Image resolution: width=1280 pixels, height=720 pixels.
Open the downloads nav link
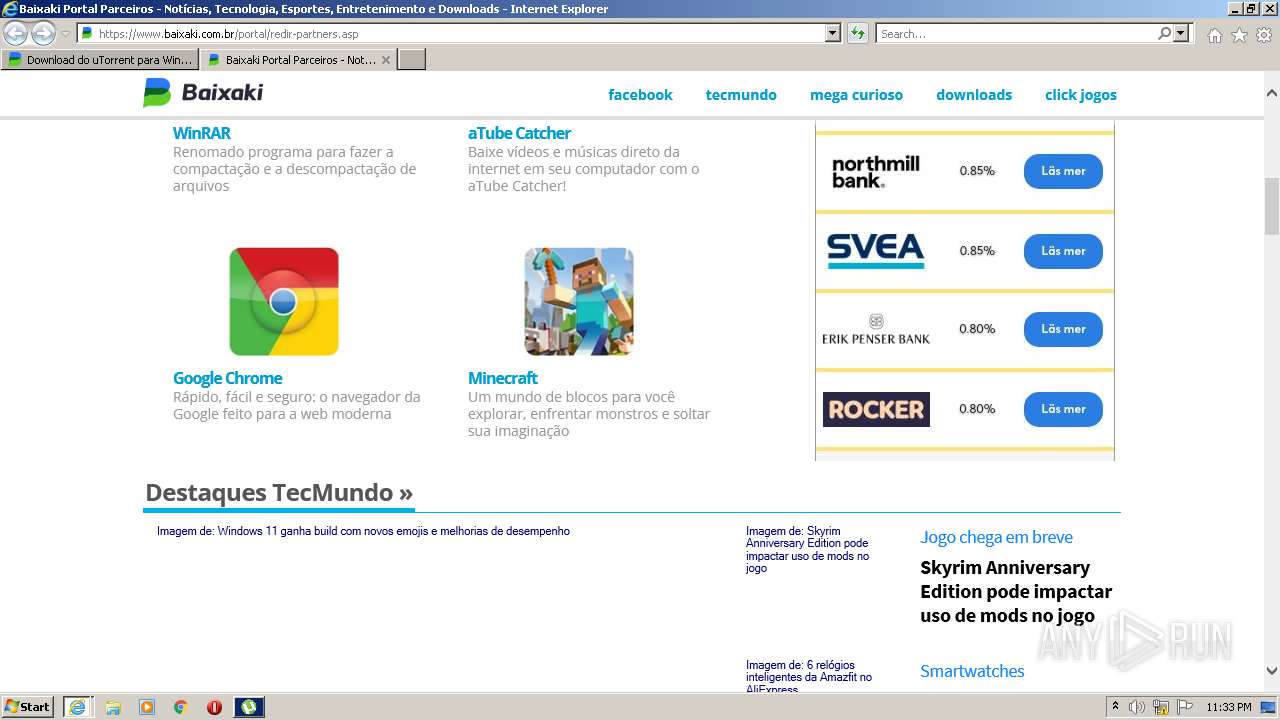(974, 95)
